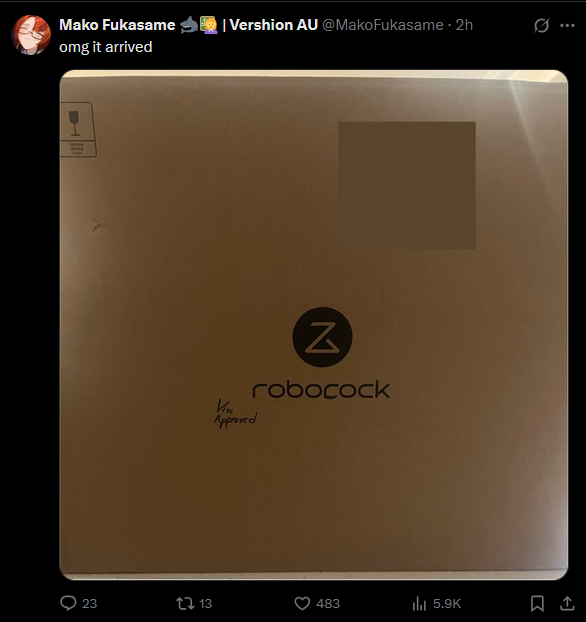This screenshot has height=622, width=586.
Task: Open Mako Fukasame's profile avatar
Action: coord(31,35)
